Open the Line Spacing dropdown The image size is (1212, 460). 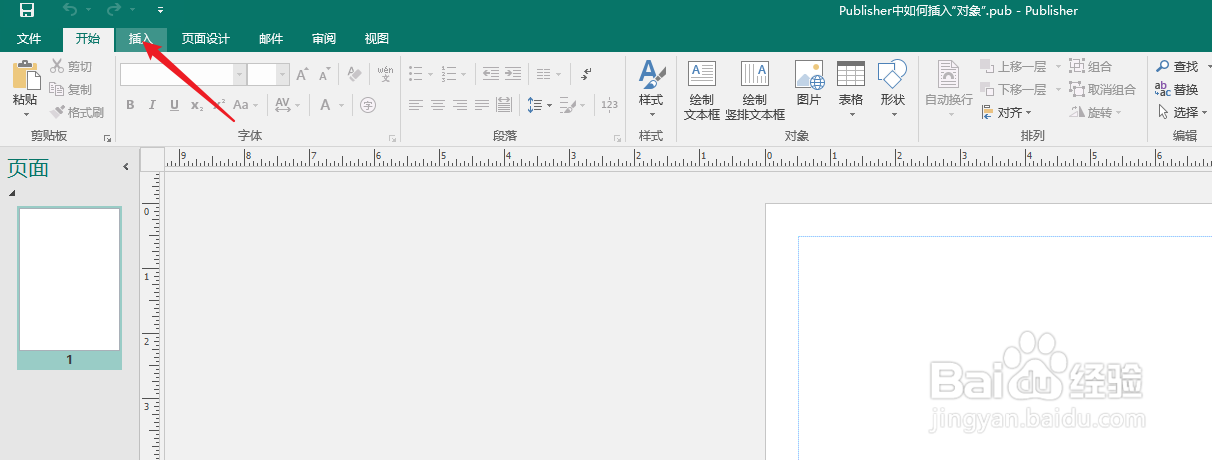coord(540,105)
